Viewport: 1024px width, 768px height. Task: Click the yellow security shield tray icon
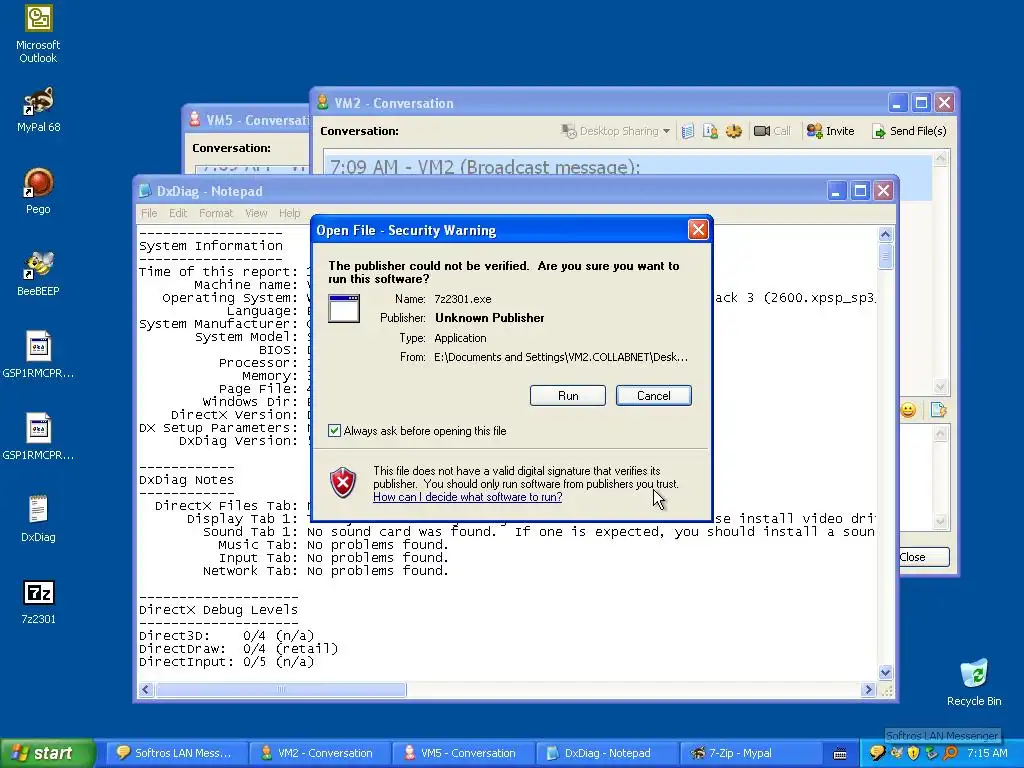914,753
